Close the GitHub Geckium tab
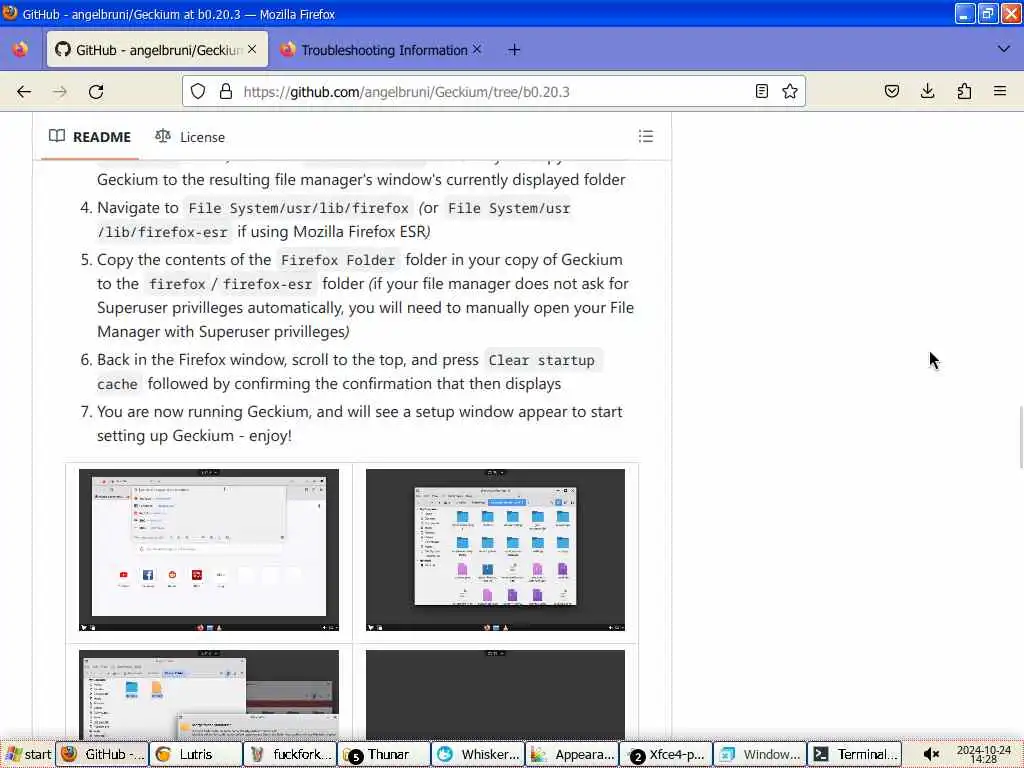The width and height of the screenshot is (1024, 768). (252, 49)
